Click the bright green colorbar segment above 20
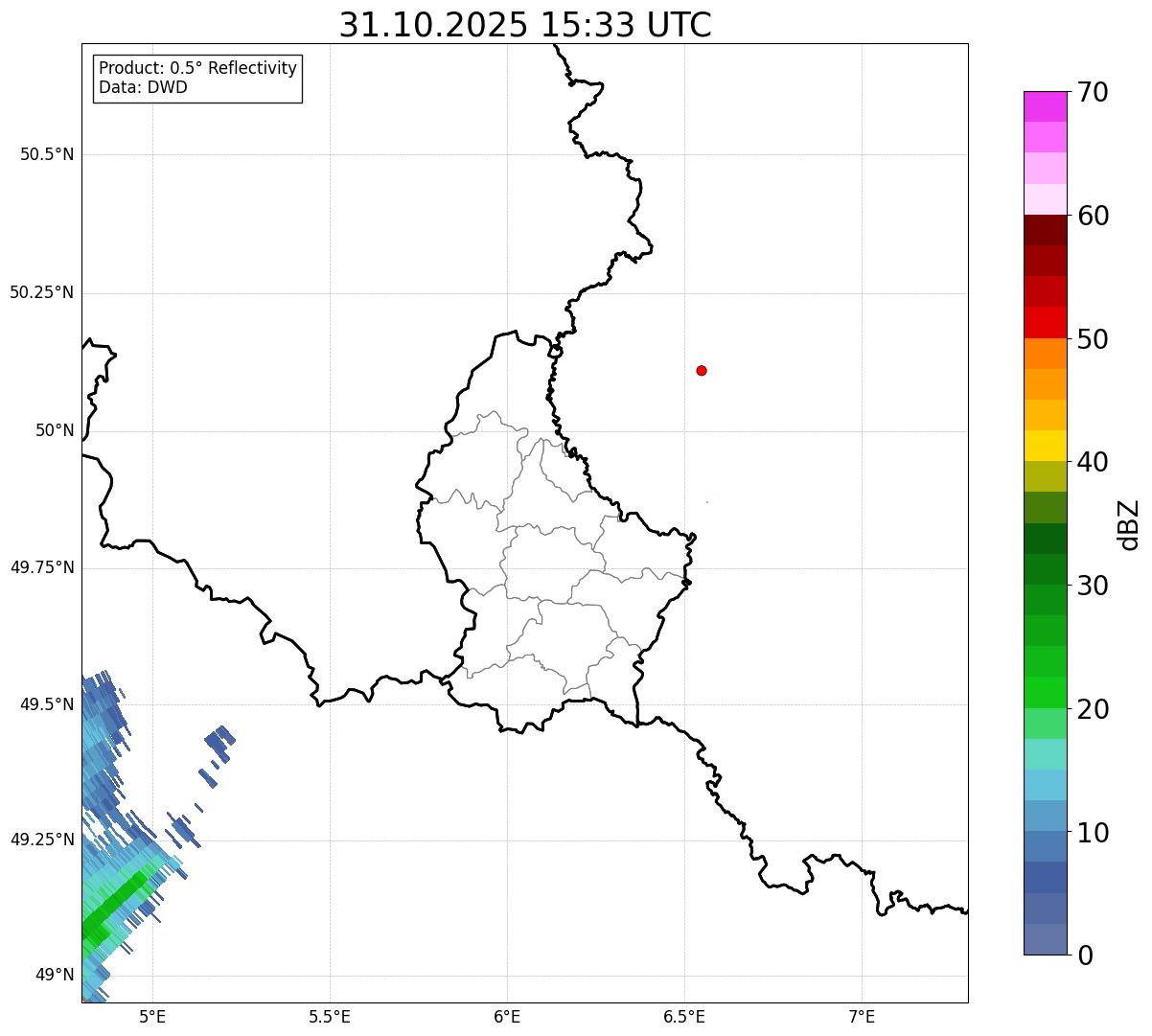This screenshot has width=1152, height=1036. pyautogui.click(x=1045, y=693)
